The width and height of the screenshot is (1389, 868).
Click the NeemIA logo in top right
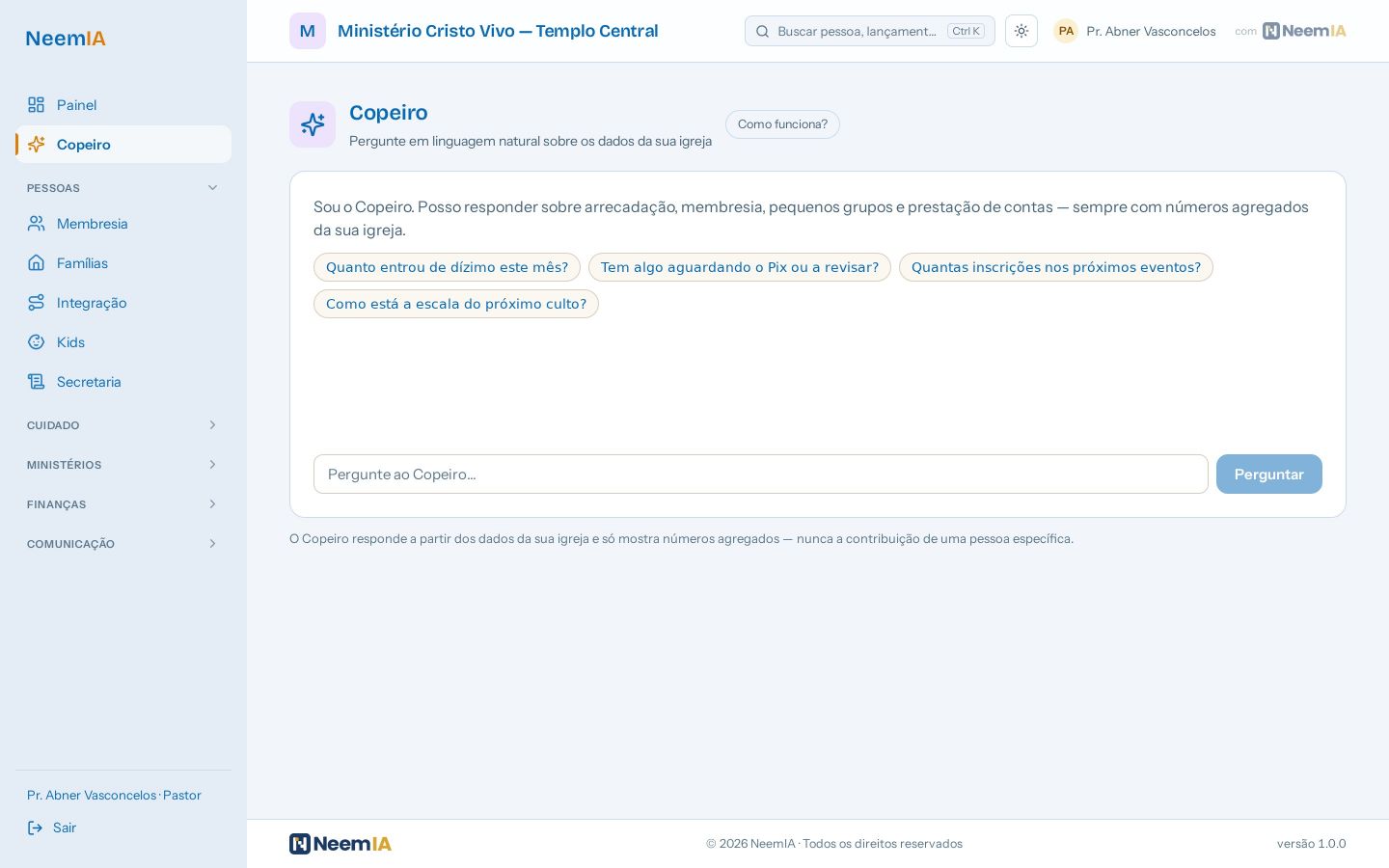tap(1304, 31)
